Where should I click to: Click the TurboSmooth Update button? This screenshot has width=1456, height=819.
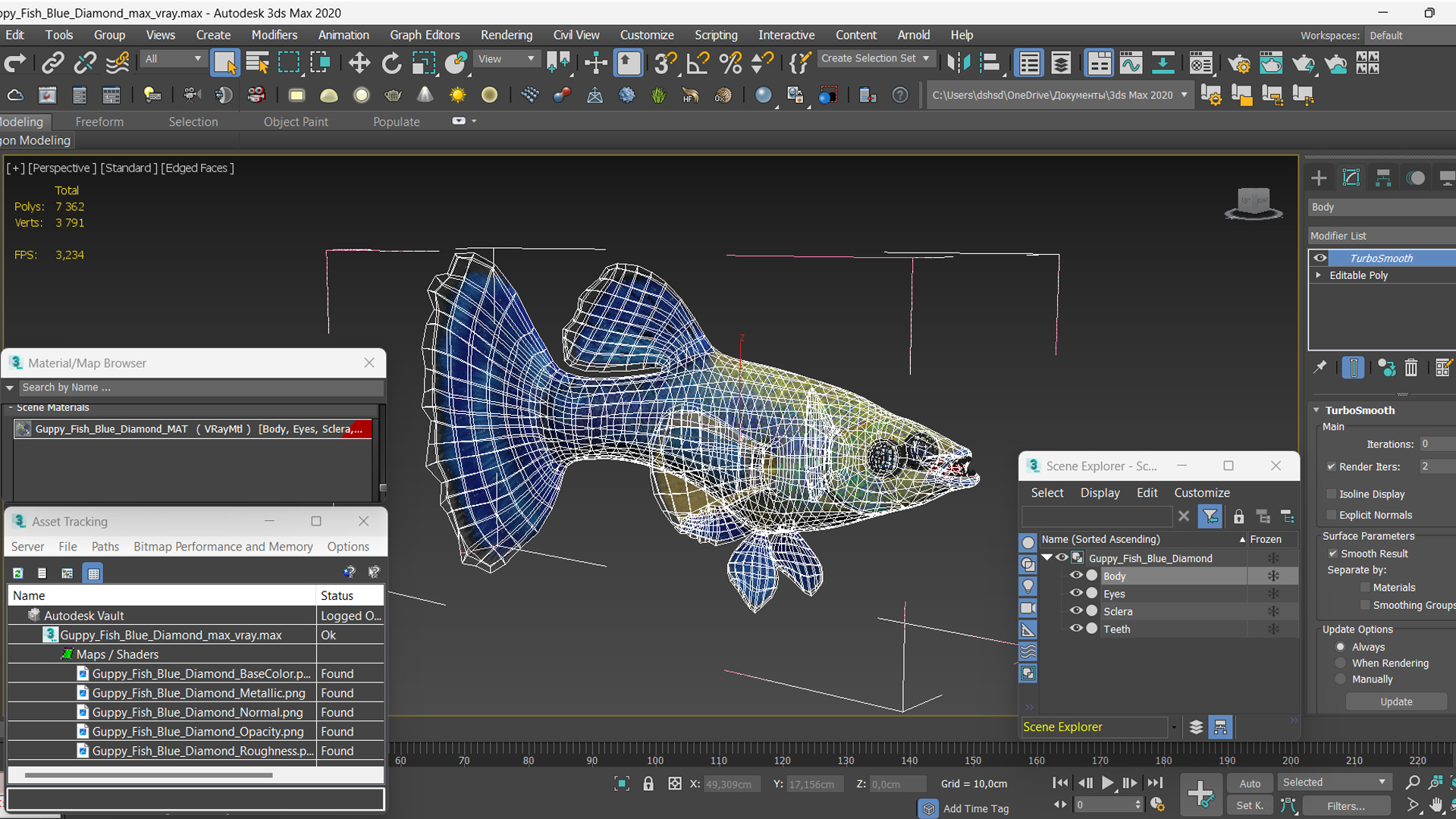[1396, 701]
